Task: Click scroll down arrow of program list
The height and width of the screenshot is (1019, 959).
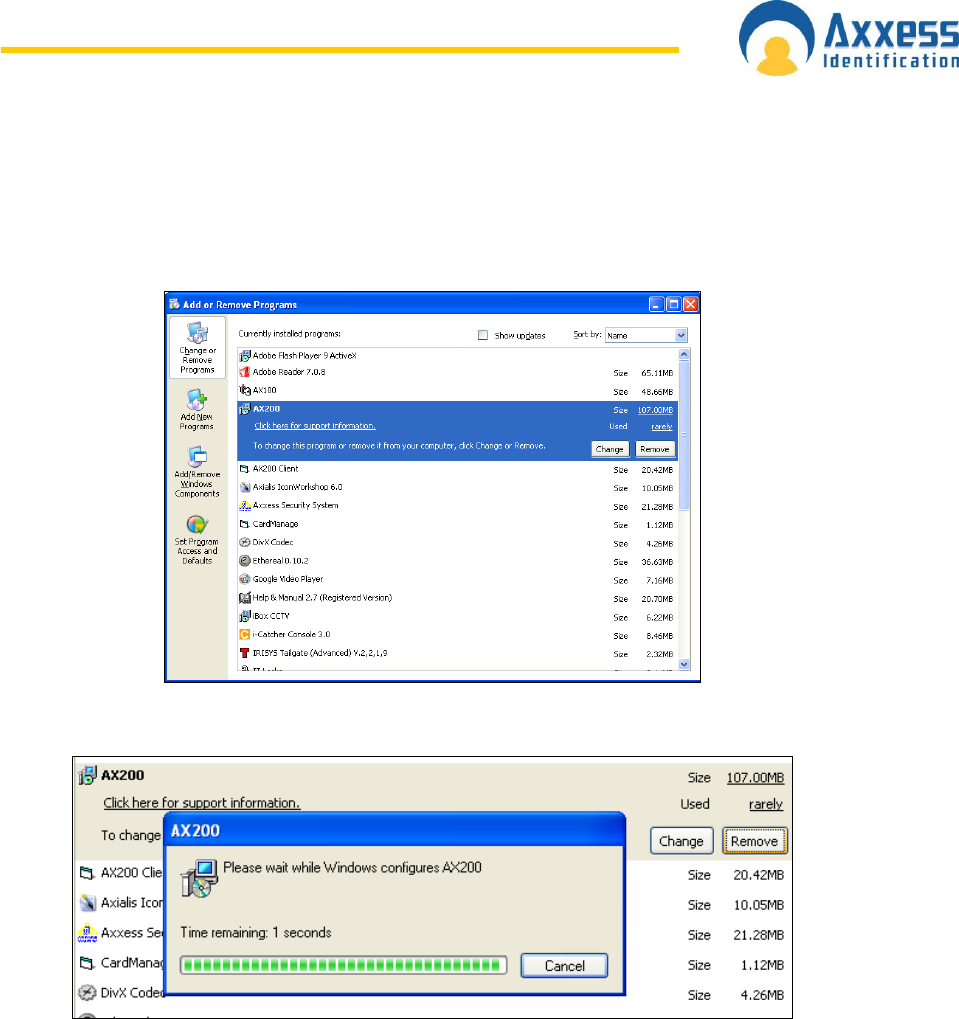Action: 684,664
